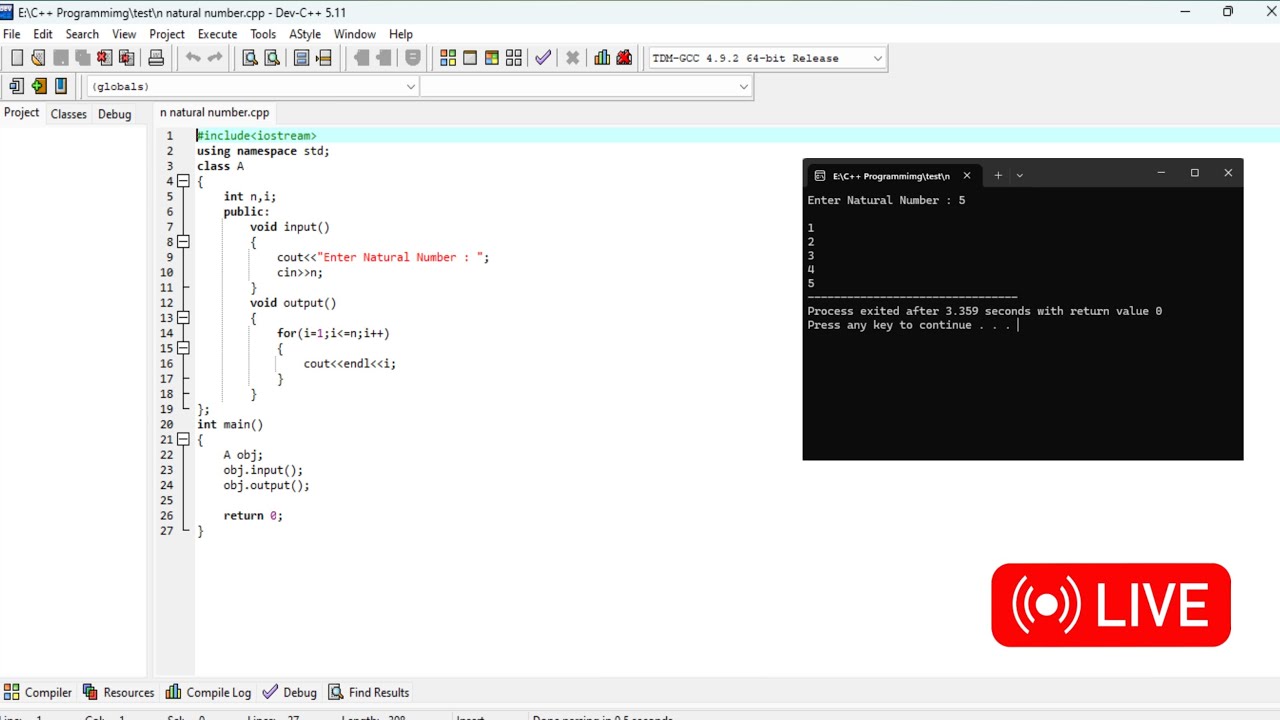This screenshot has height=720, width=1280.
Task: Open the Help menu
Action: click(401, 34)
